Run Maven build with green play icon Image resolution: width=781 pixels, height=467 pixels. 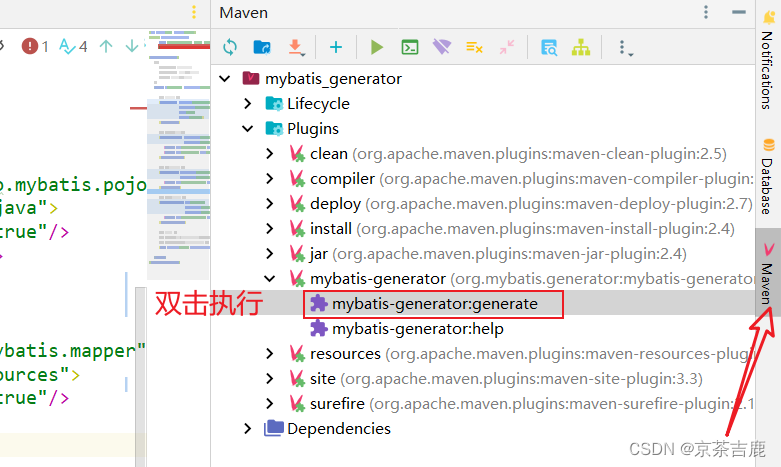point(377,47)
